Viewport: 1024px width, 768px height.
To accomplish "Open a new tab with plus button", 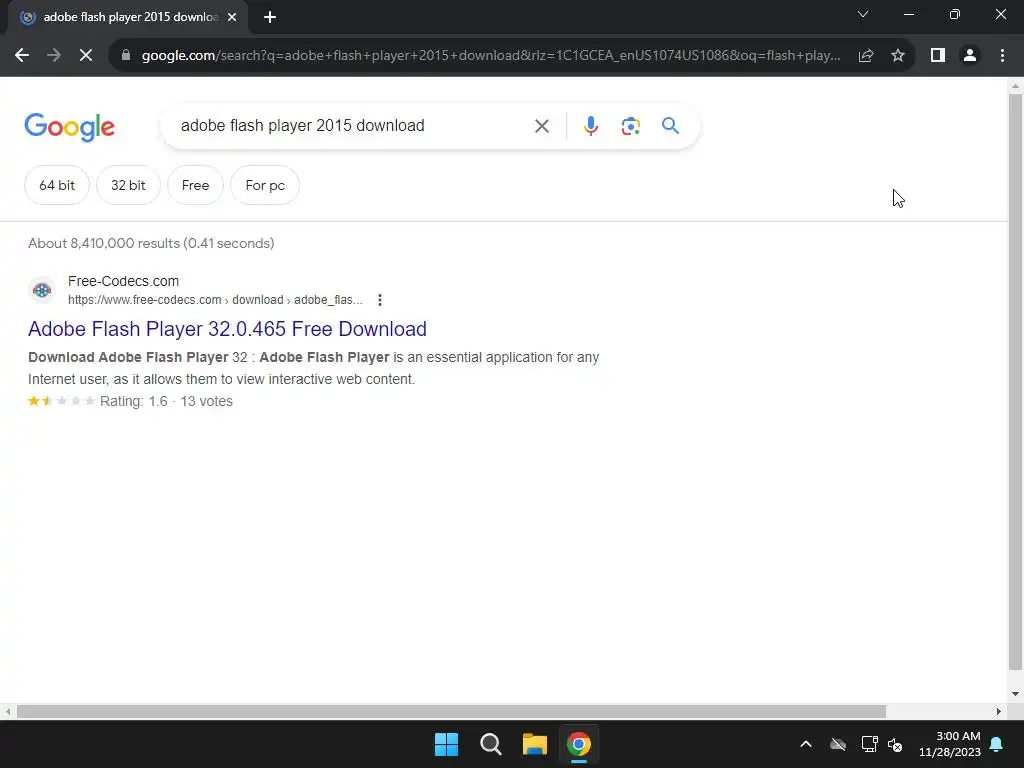I will coord(270,18).
